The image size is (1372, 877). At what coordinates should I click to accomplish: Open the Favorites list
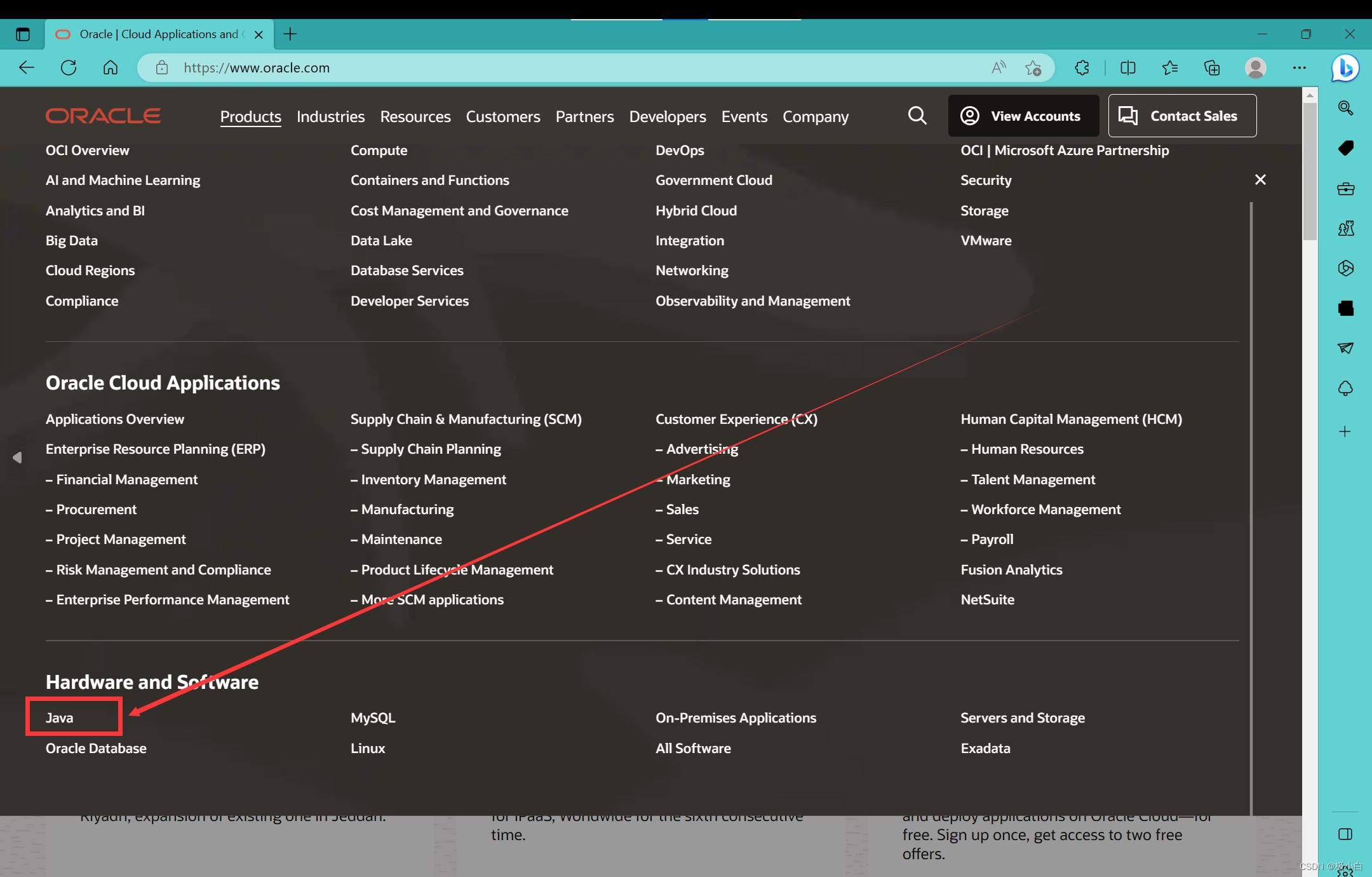pos(1170,67)
